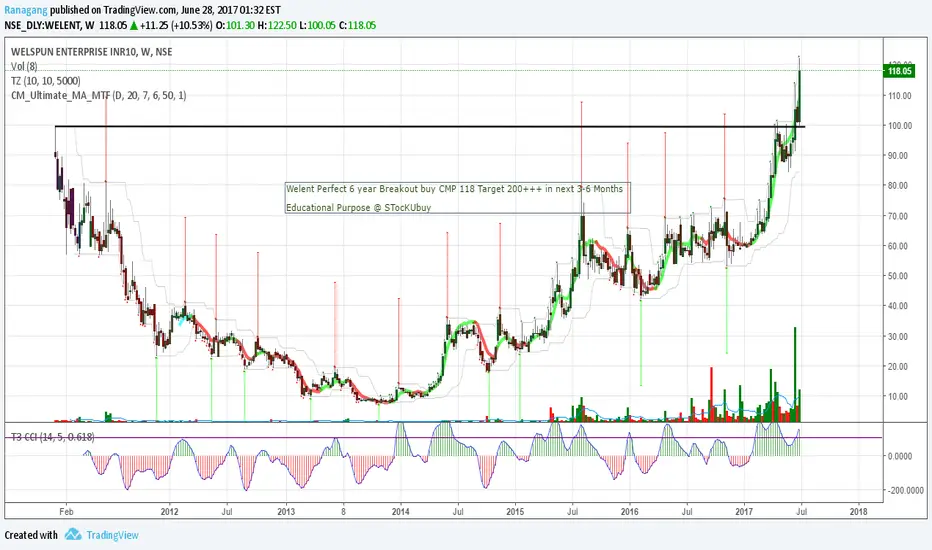Viewport: 932px width, 550px height.
Task: Click the T3 CCI (14, 5, 0.618) label
Action: [x=52, y=437]
